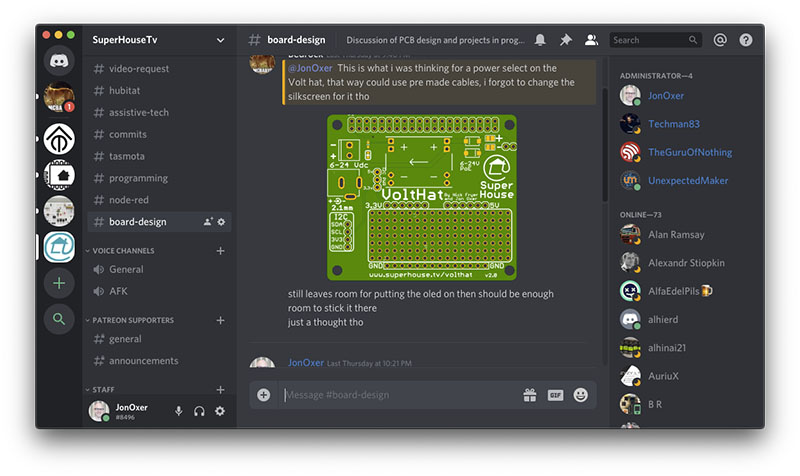
Task: Open the hubitat channel
Action: pos(159,91)
